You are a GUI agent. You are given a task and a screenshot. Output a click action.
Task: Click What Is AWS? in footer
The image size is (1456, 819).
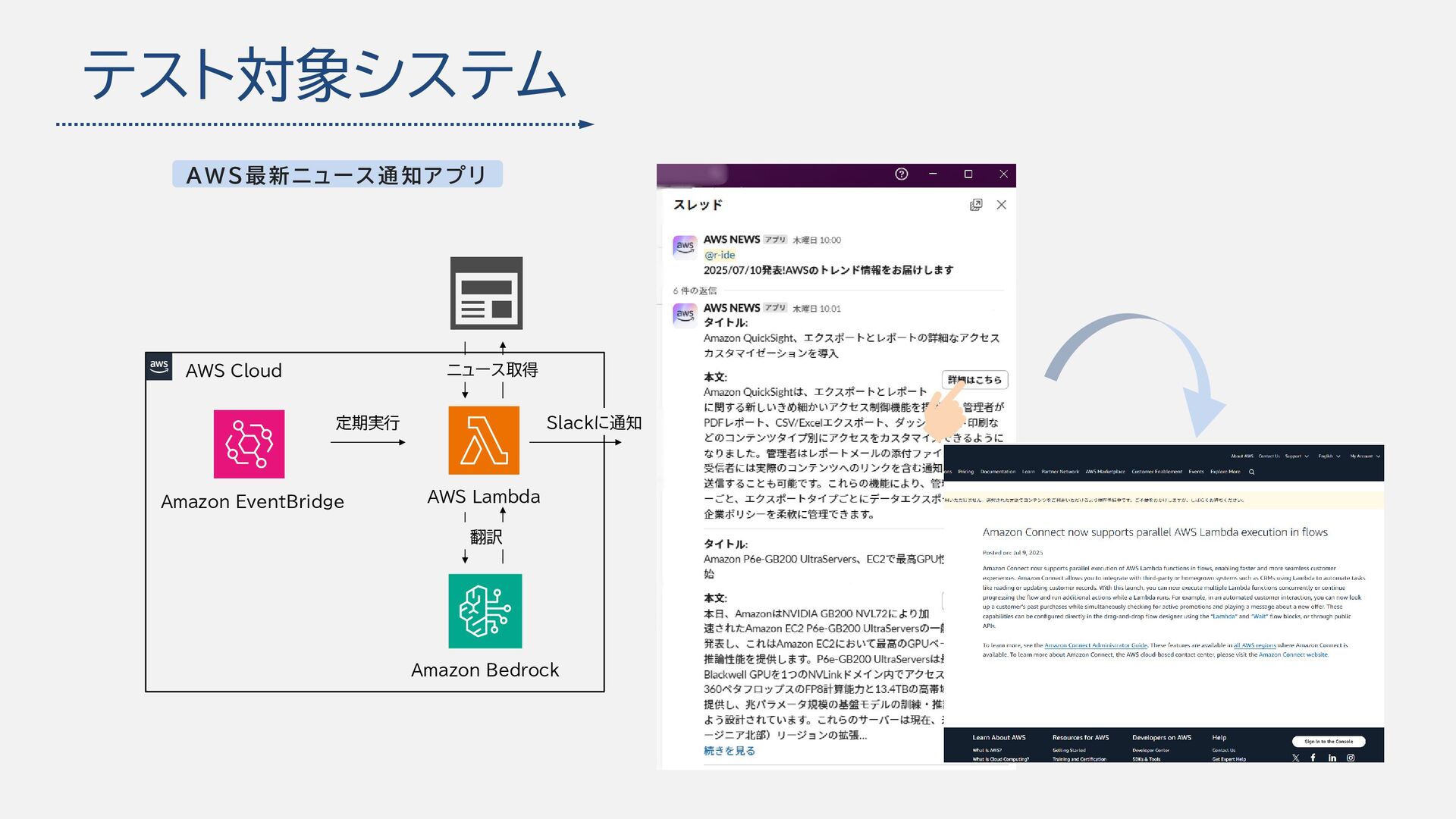click(x=987, y=750)
